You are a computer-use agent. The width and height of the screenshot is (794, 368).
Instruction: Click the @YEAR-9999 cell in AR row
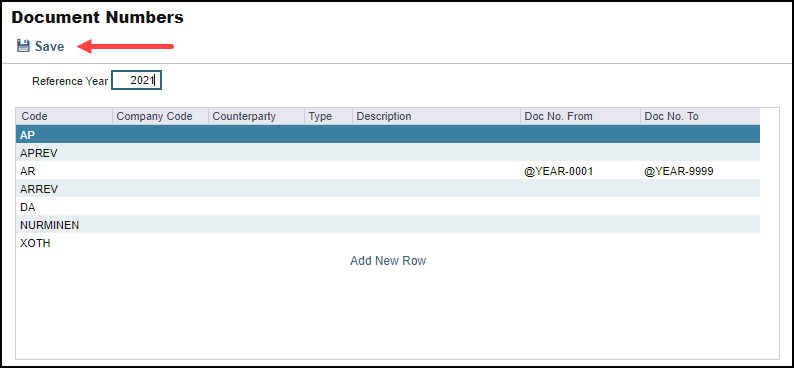coord(679,172)
